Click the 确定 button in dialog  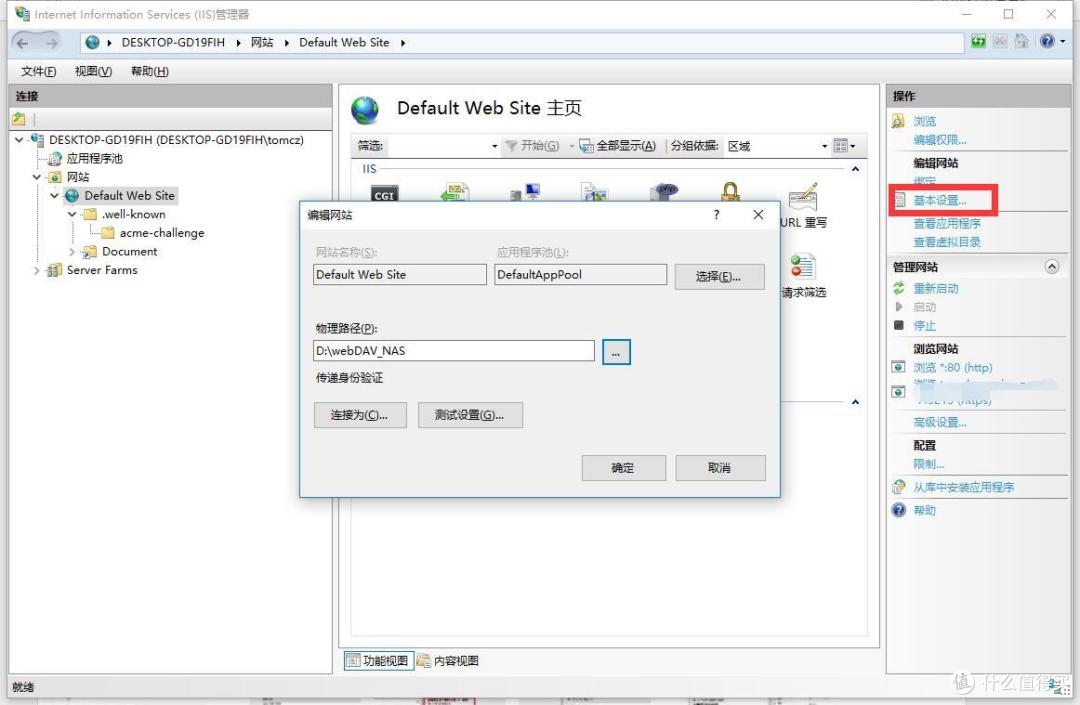click(623, 468)
